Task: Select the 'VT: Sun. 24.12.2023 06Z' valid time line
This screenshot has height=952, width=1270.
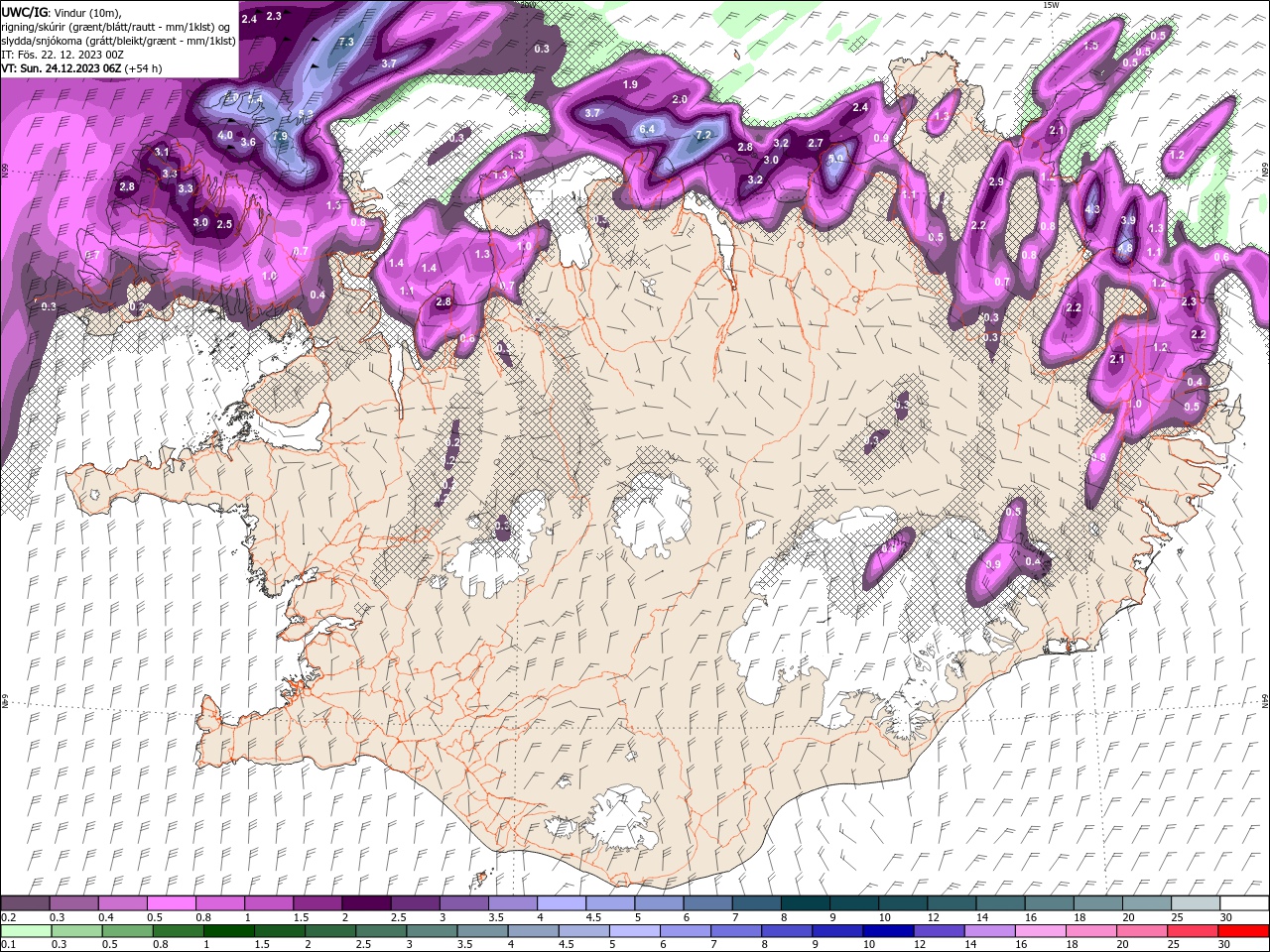Action: pos(62,68)
